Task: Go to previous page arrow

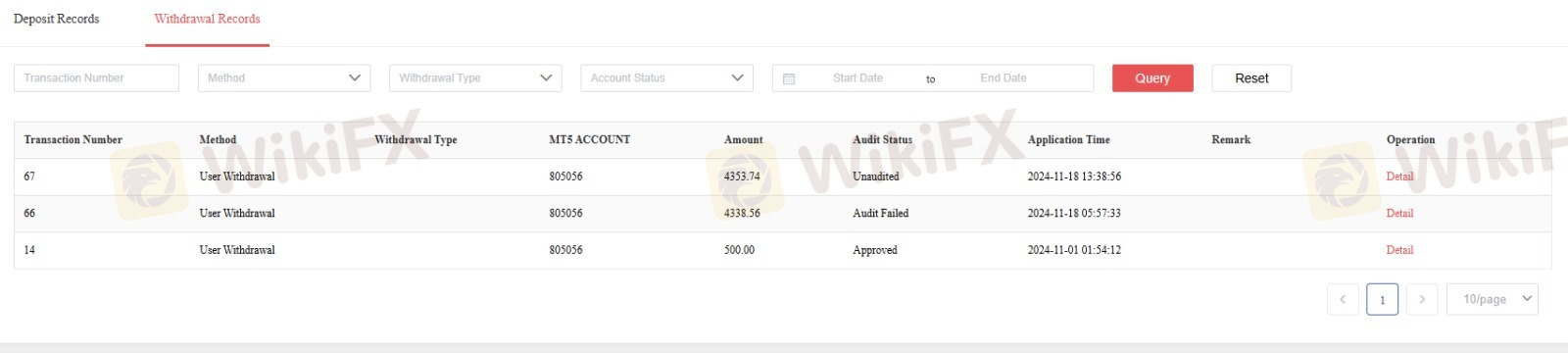Action: pos(1343,299)
